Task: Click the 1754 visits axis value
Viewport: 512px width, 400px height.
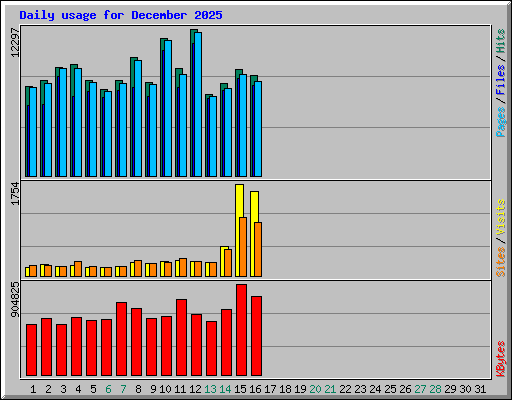Action: click(x=15, y=193)
